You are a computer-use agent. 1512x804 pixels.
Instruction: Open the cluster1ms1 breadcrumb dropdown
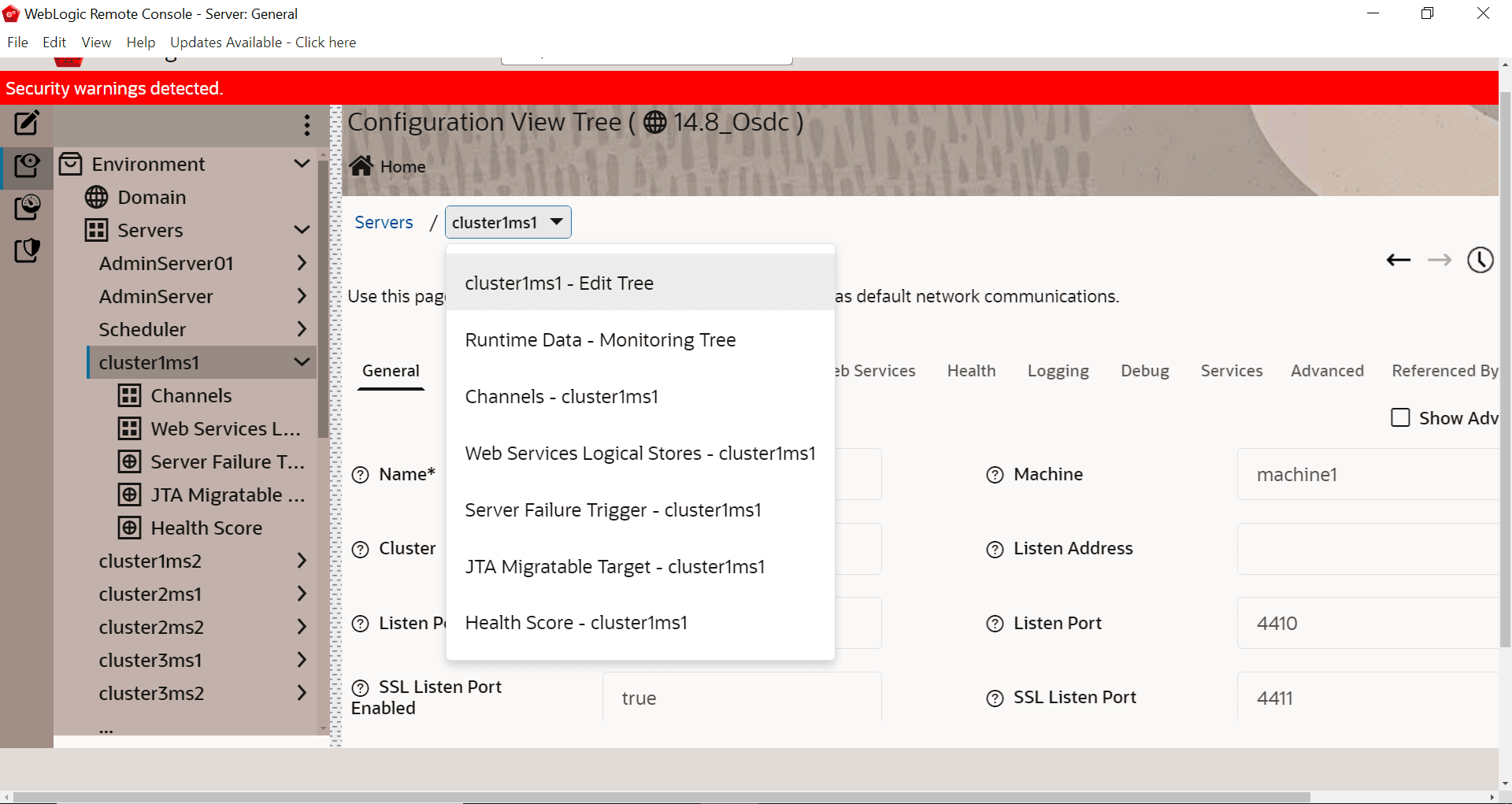click(x=508, y=222)
